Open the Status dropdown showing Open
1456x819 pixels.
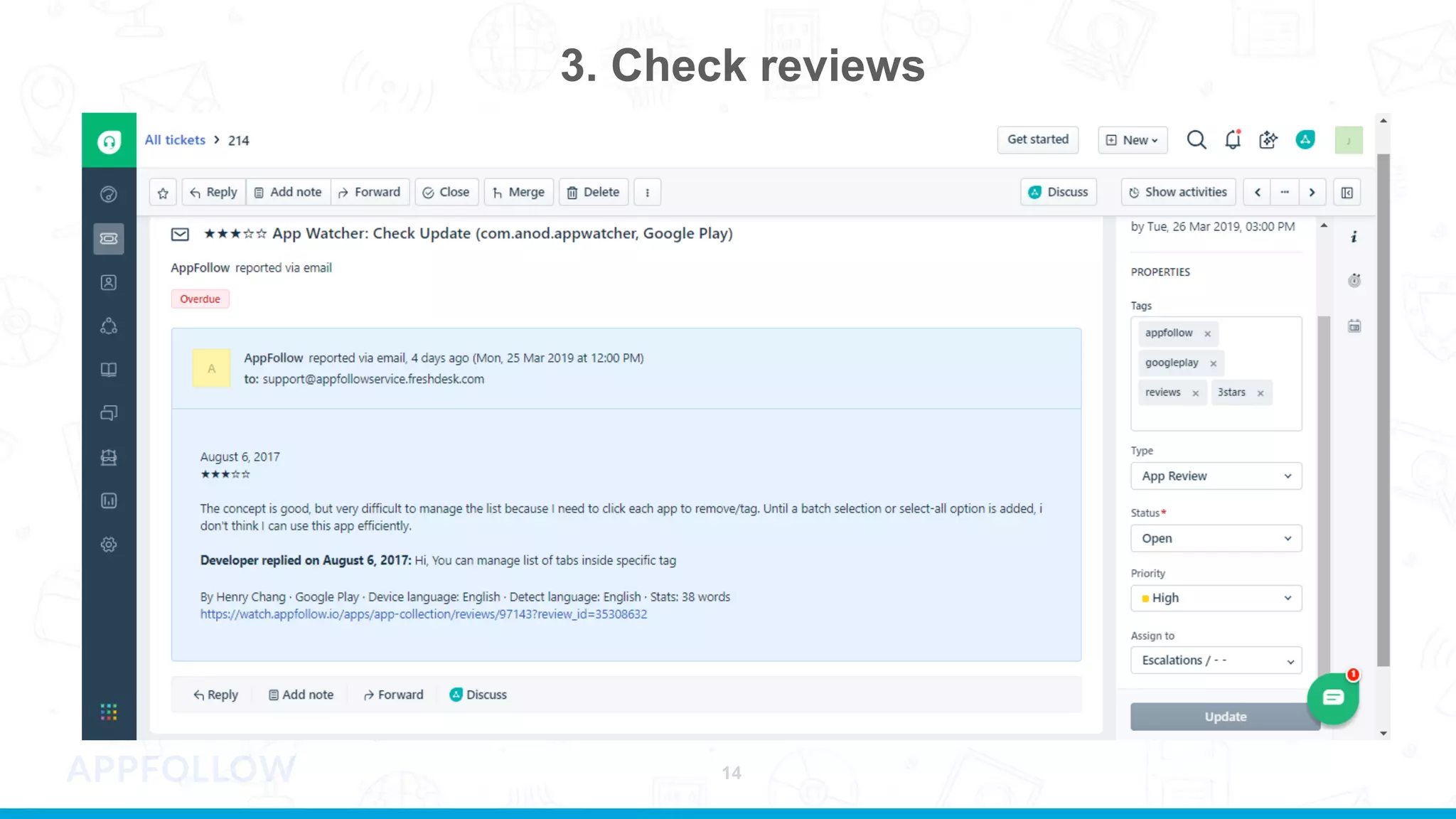pos(1216,538)
